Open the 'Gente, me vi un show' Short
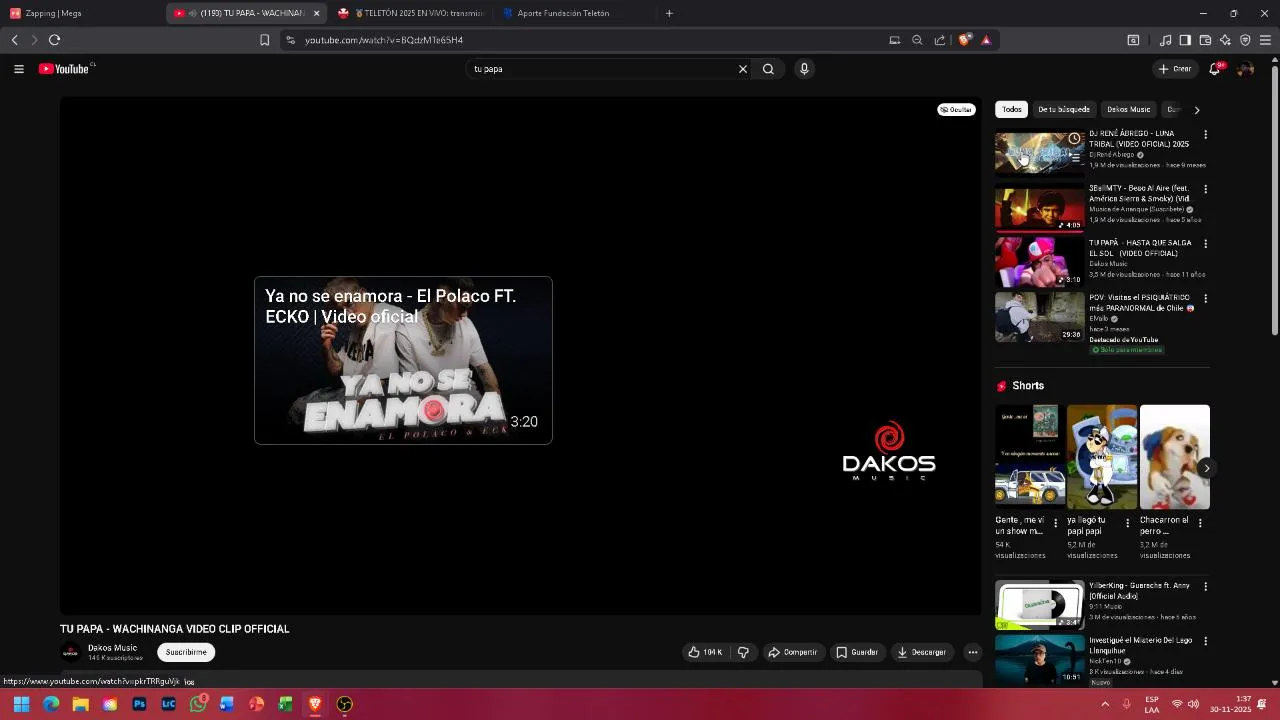This screenshot has height=720, width=1280. pyautogui.click(x=1030, y=457)
